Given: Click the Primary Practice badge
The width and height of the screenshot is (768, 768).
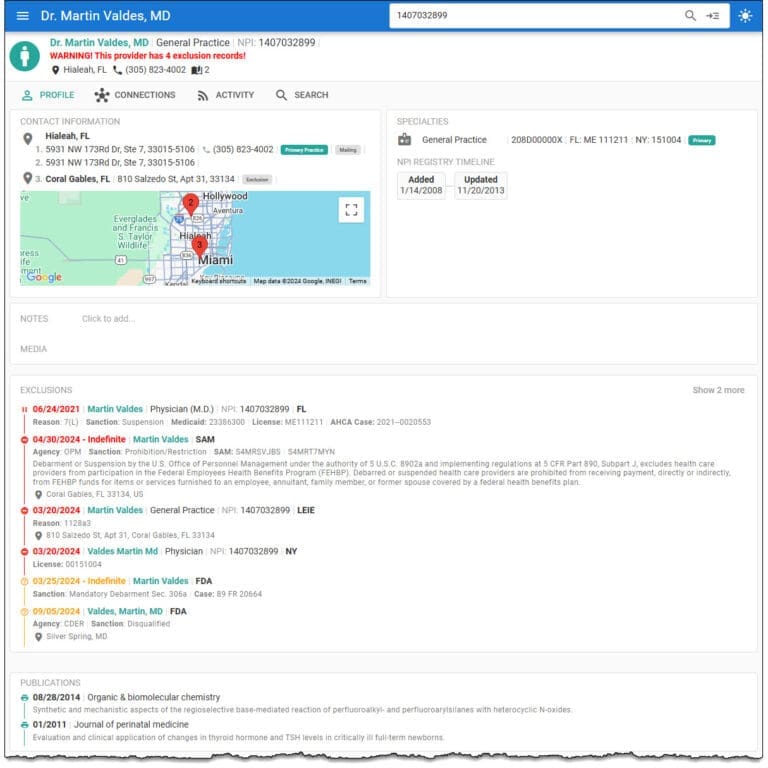Looking at the screenshot, I should click(305, 150).
